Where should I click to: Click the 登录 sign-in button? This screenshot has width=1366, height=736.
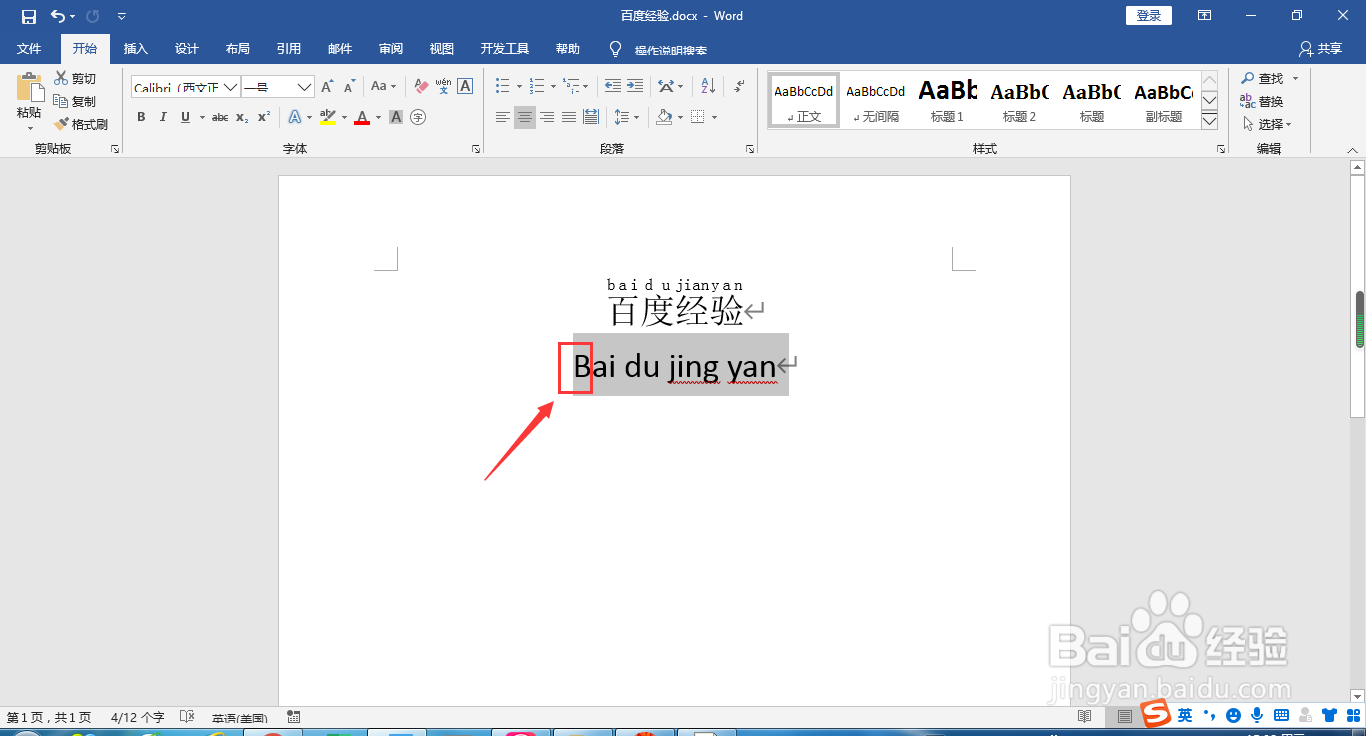coord(1149,15)
